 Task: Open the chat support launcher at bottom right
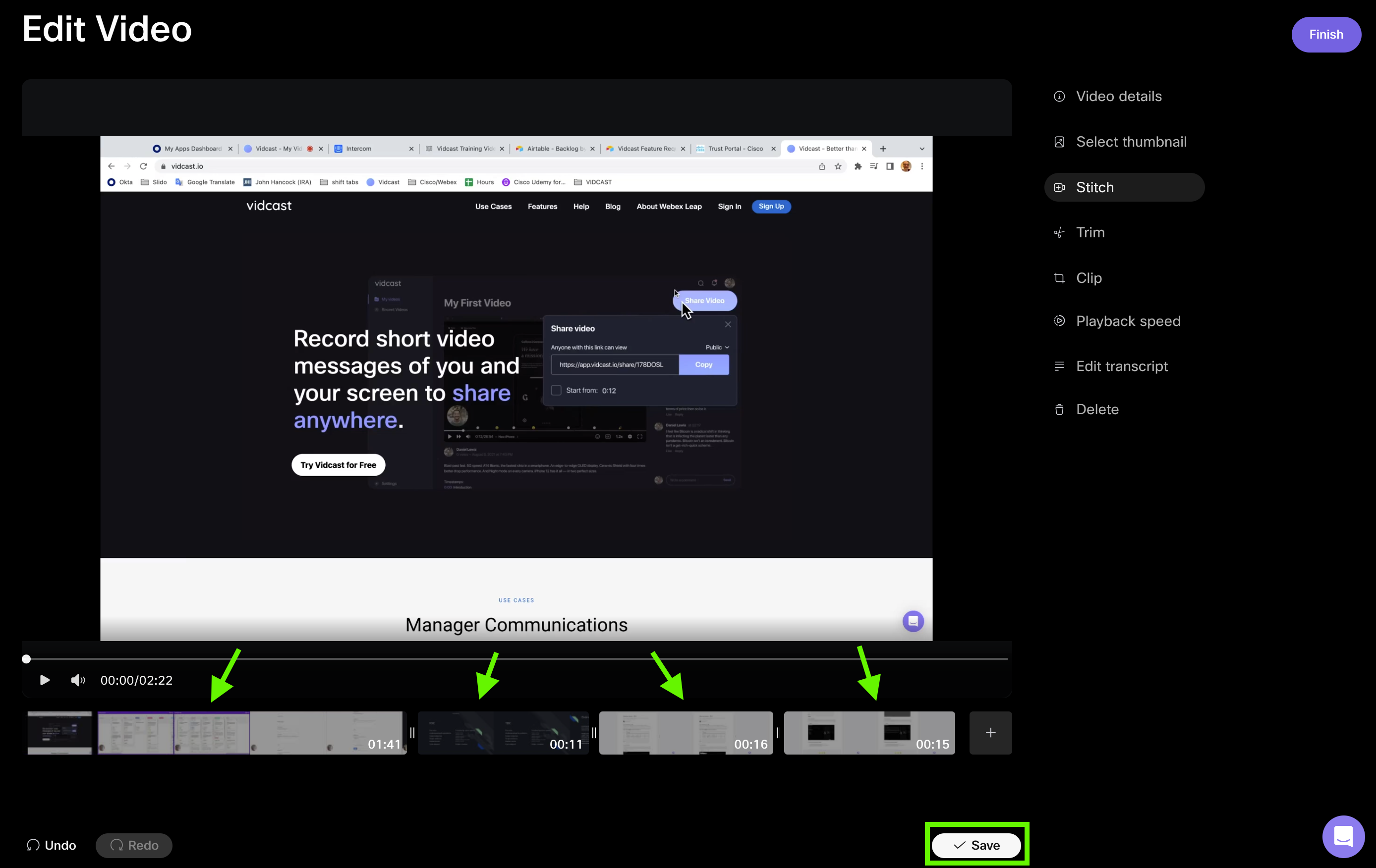[1343, 837]
